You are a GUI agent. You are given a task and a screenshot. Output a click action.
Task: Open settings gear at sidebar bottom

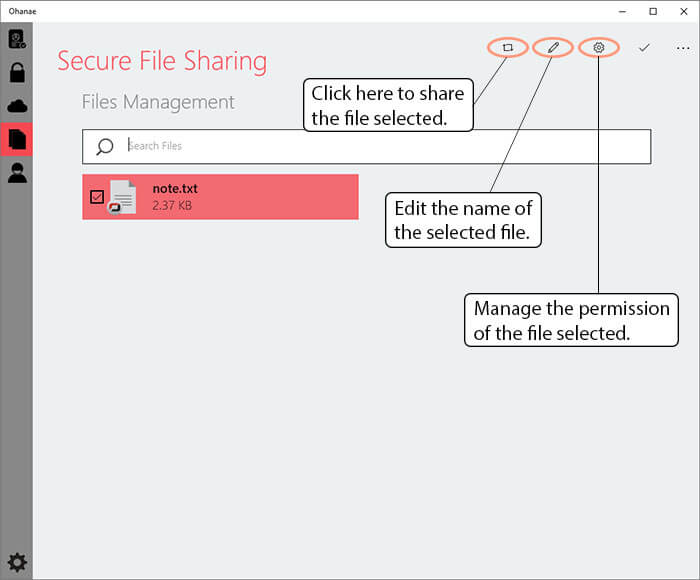17,562
